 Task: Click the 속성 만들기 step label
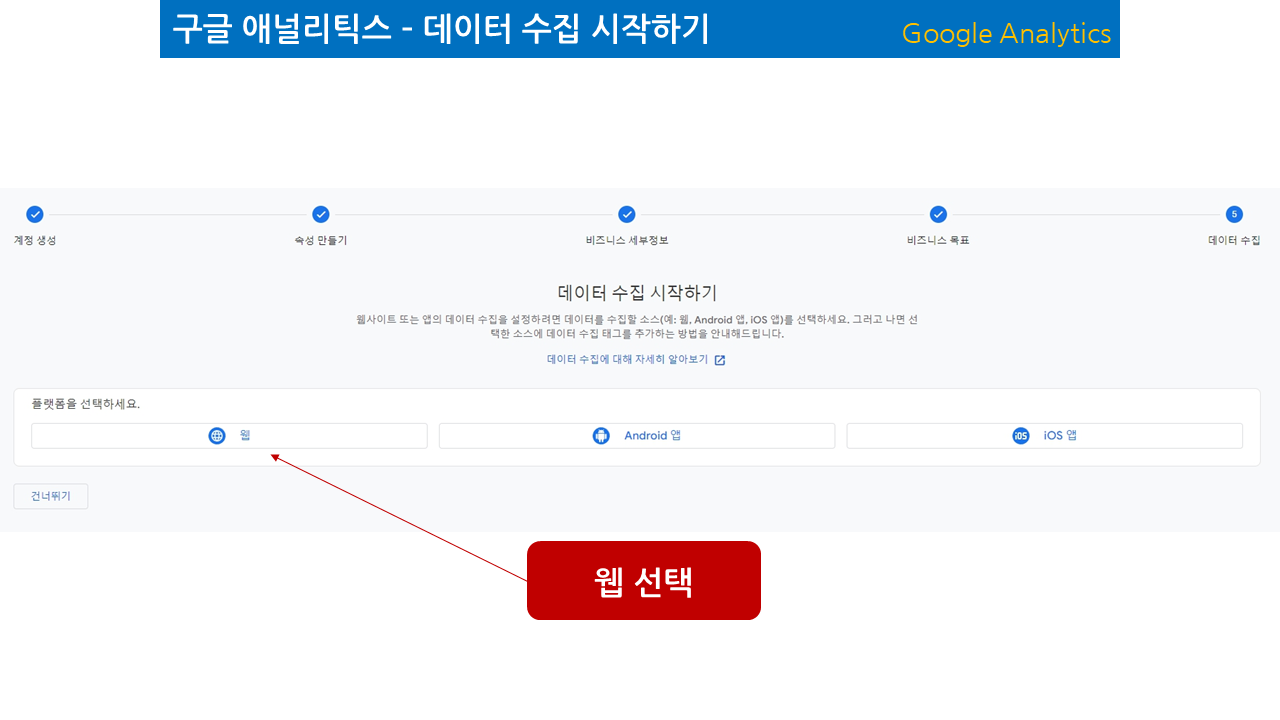[x=321, y=241]
